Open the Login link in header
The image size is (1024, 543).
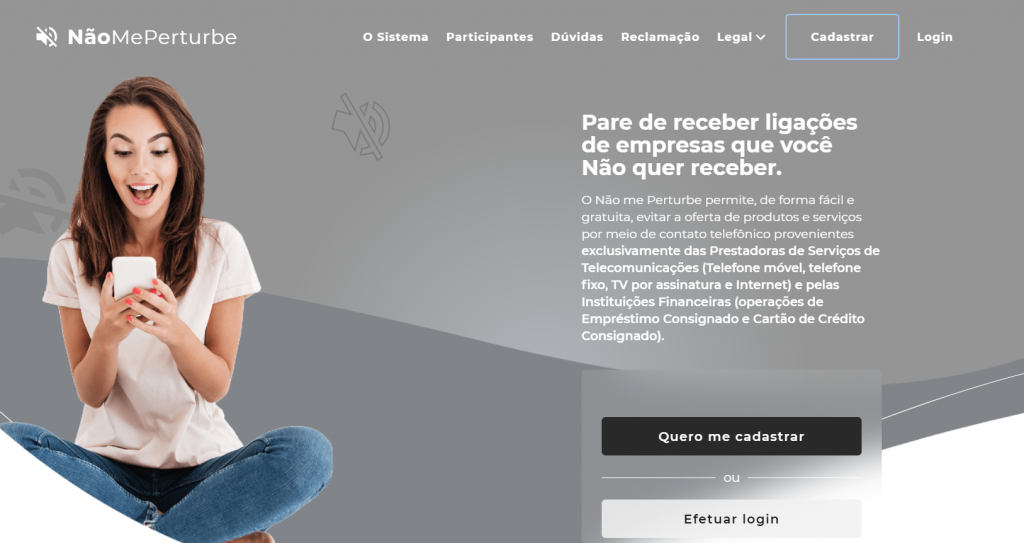[x=935, y=37]
